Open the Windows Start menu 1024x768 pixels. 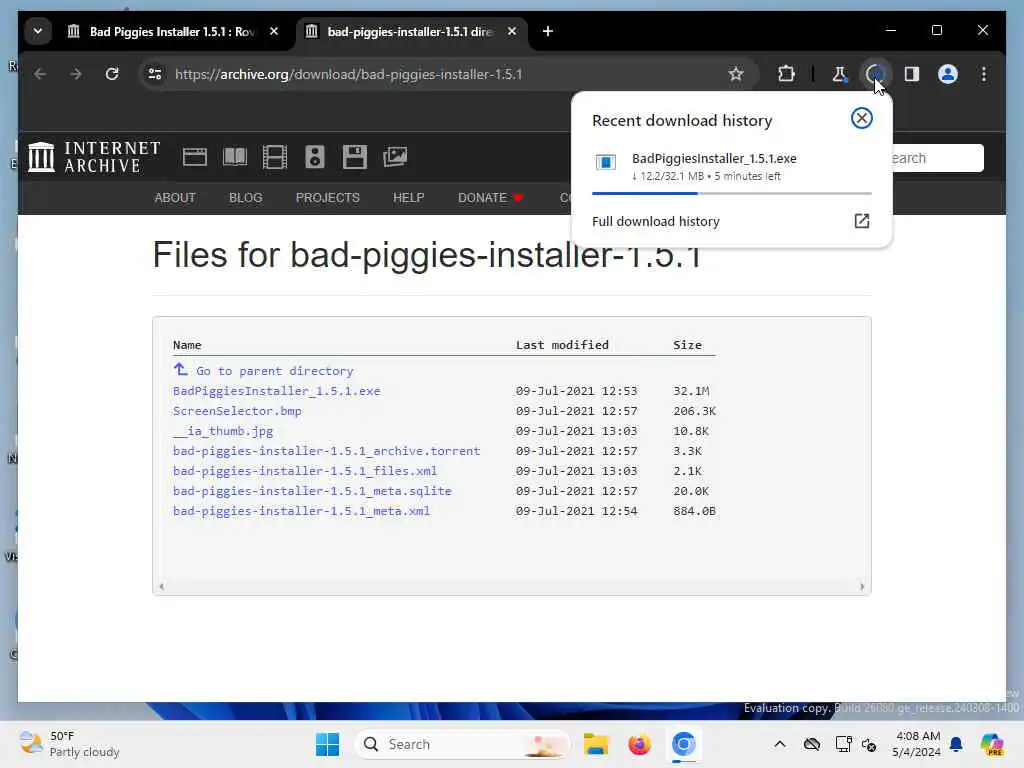coord(327,744)
